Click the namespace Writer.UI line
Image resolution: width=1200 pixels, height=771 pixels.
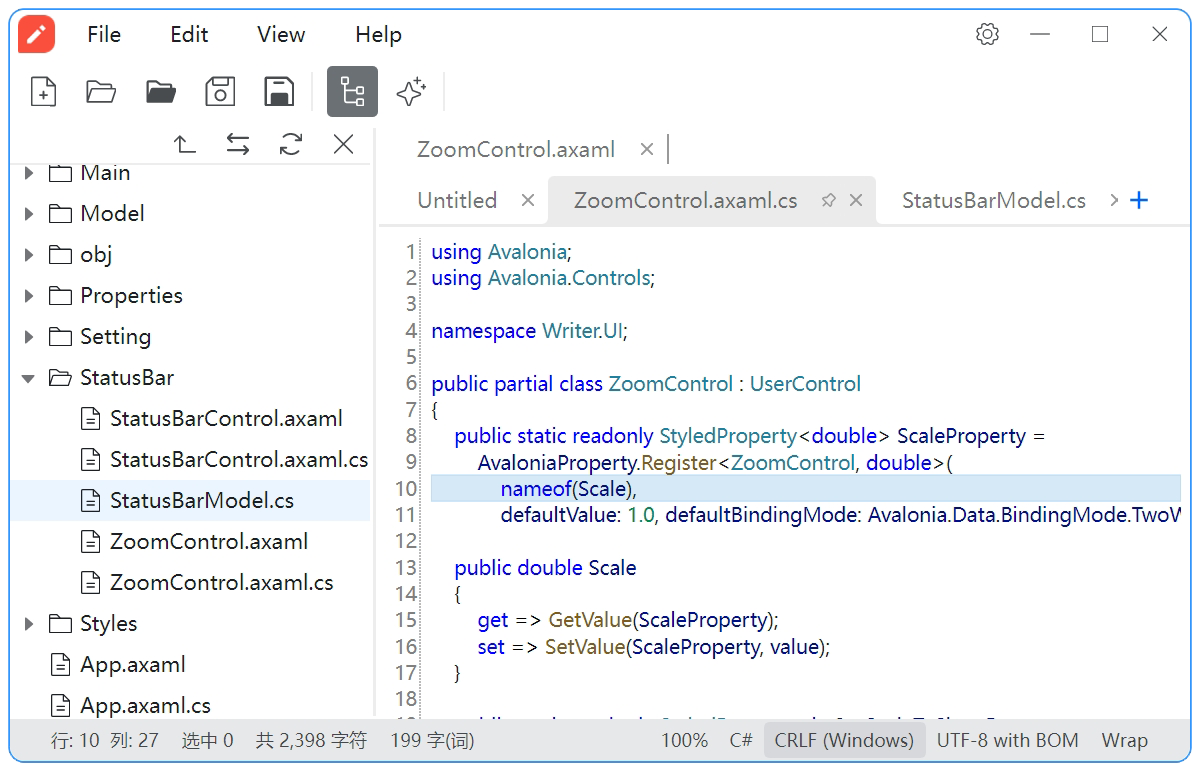[529, 331]
